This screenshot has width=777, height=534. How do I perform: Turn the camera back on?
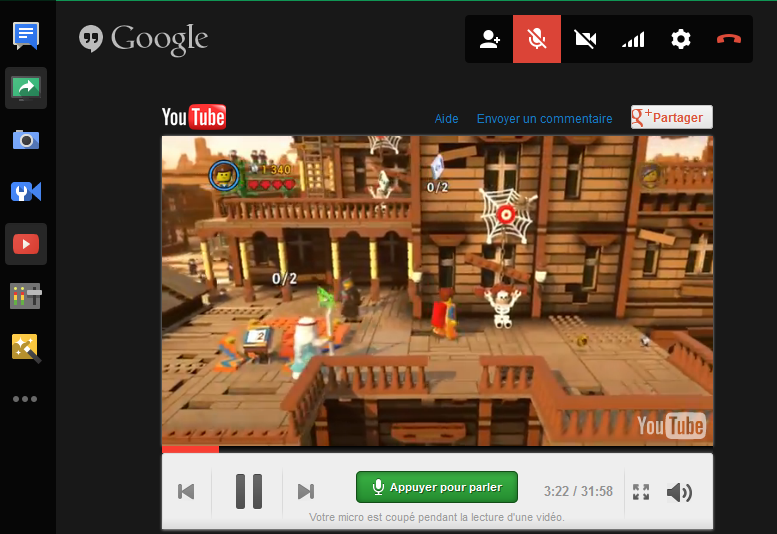[x=585, y=39]
